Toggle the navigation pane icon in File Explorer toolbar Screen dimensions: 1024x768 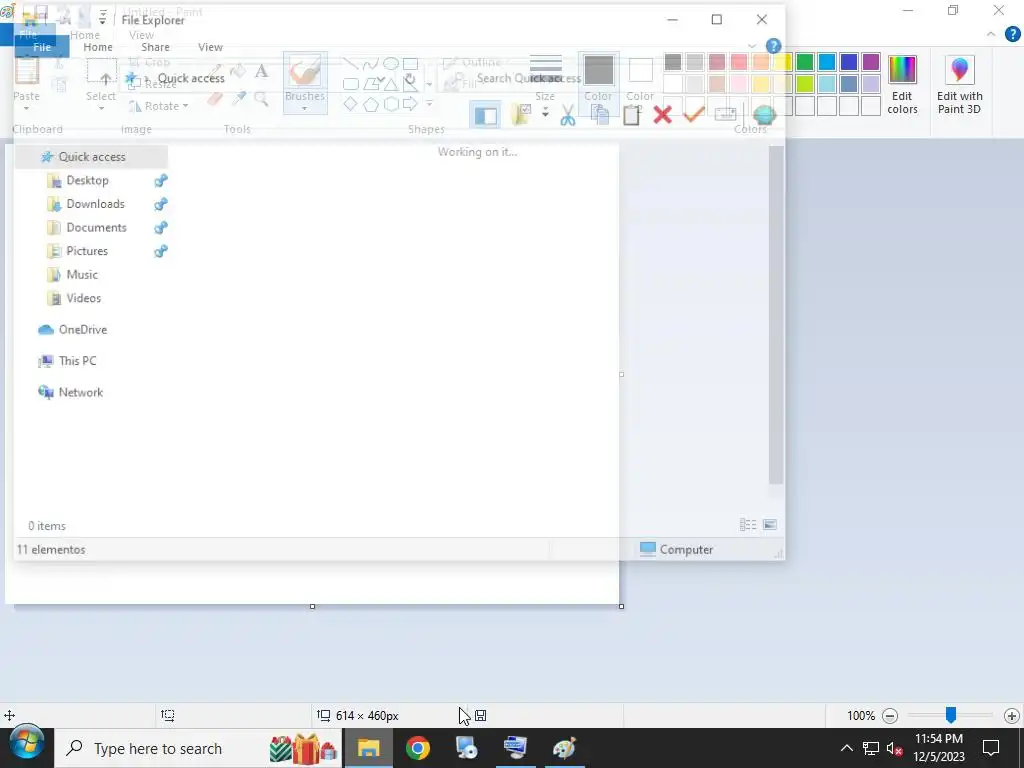(x=485, y=116)
